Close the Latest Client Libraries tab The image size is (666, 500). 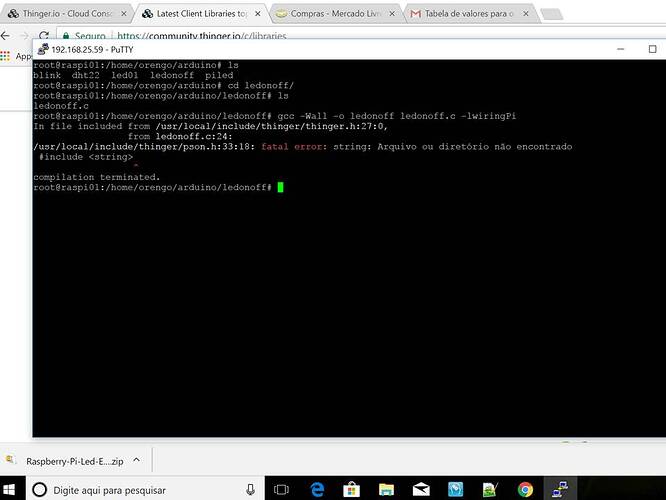(x=258, y=14)
